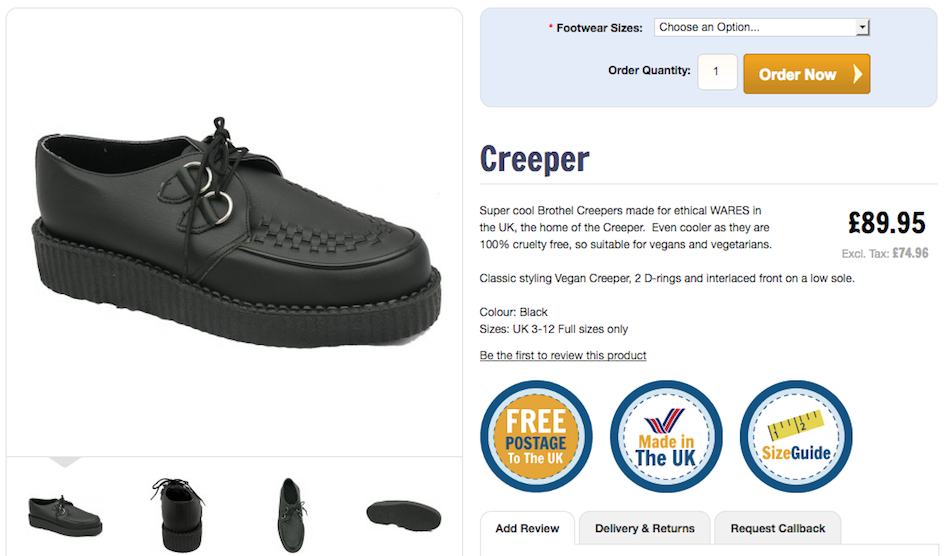The width and height of the screenshot is (945, 556).
Task: Click the main Creeper shoe product image
Action: 236,232
